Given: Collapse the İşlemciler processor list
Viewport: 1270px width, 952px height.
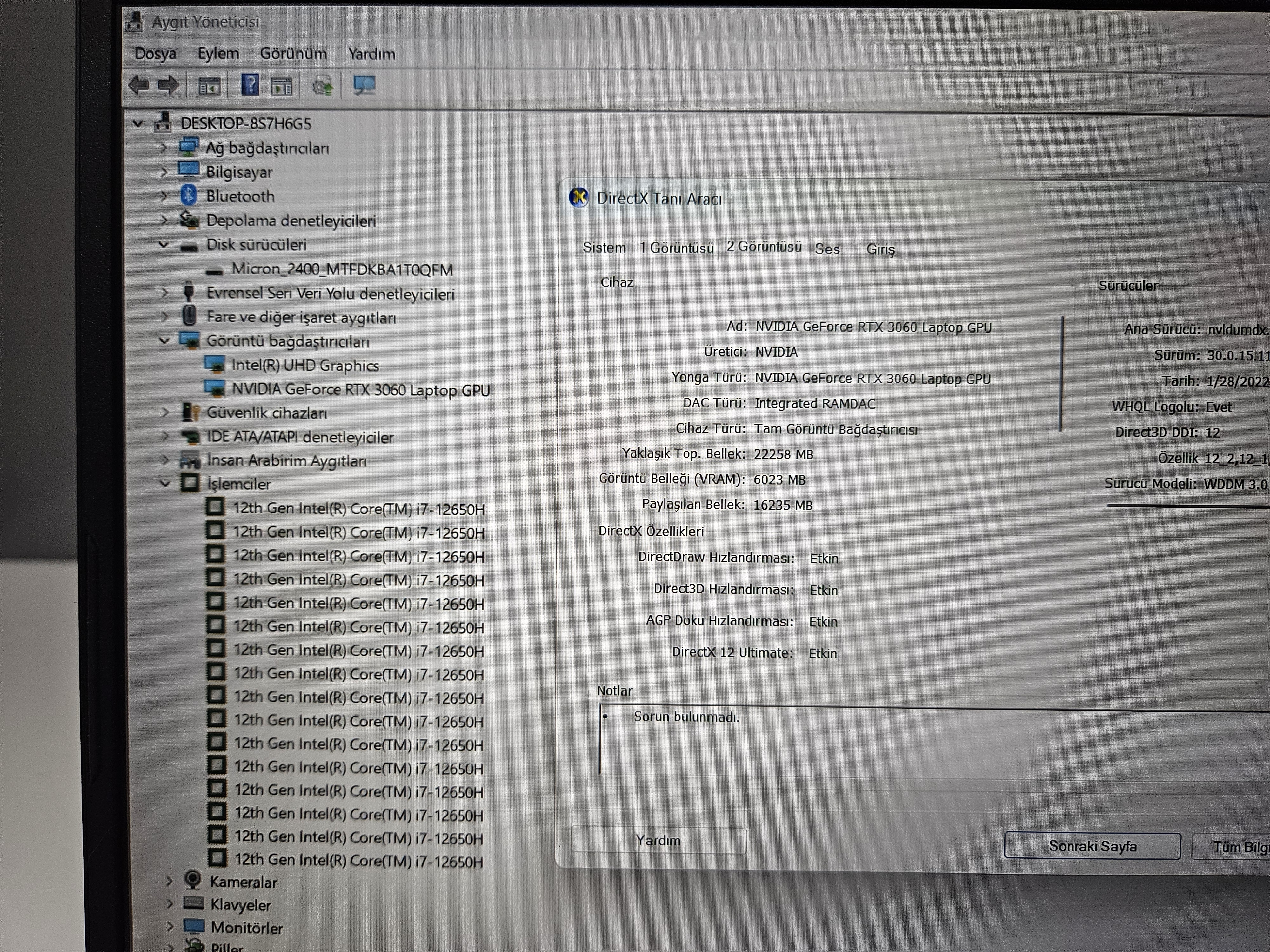Looking at the screenshot, I should [x=165, y=484].
